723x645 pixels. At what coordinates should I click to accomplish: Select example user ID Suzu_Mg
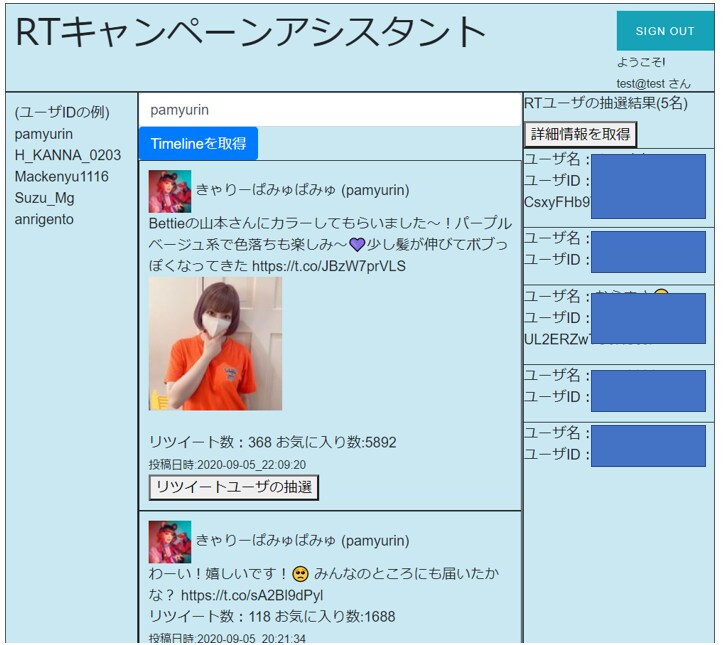point(44,198)
